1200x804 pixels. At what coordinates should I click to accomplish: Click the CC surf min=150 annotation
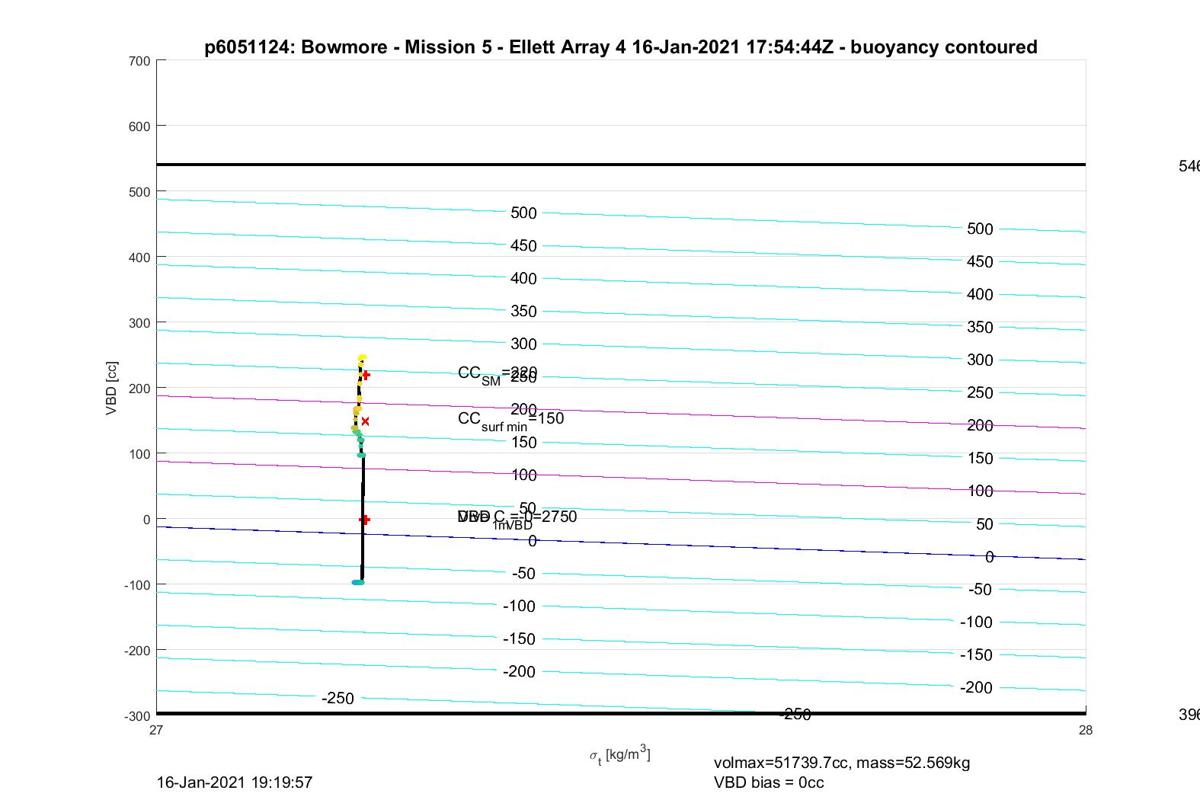[x=510, y=420]
